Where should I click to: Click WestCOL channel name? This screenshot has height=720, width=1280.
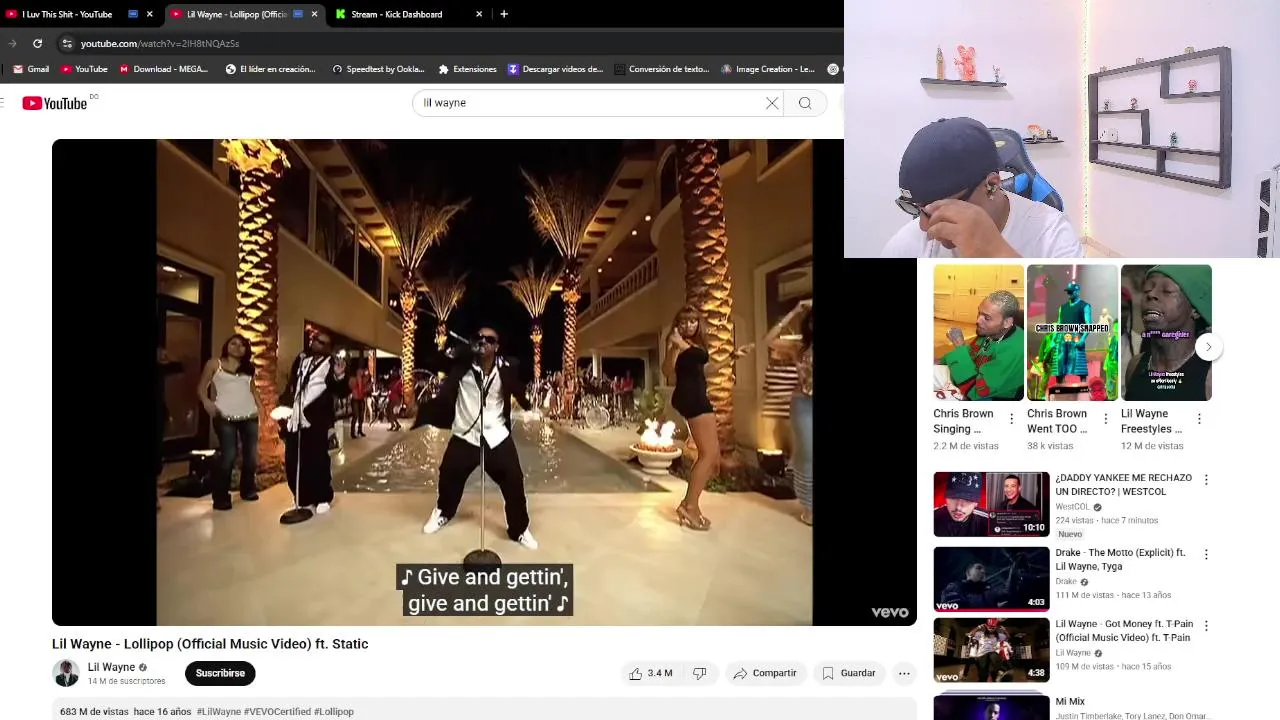click(x=1072, y=507)
